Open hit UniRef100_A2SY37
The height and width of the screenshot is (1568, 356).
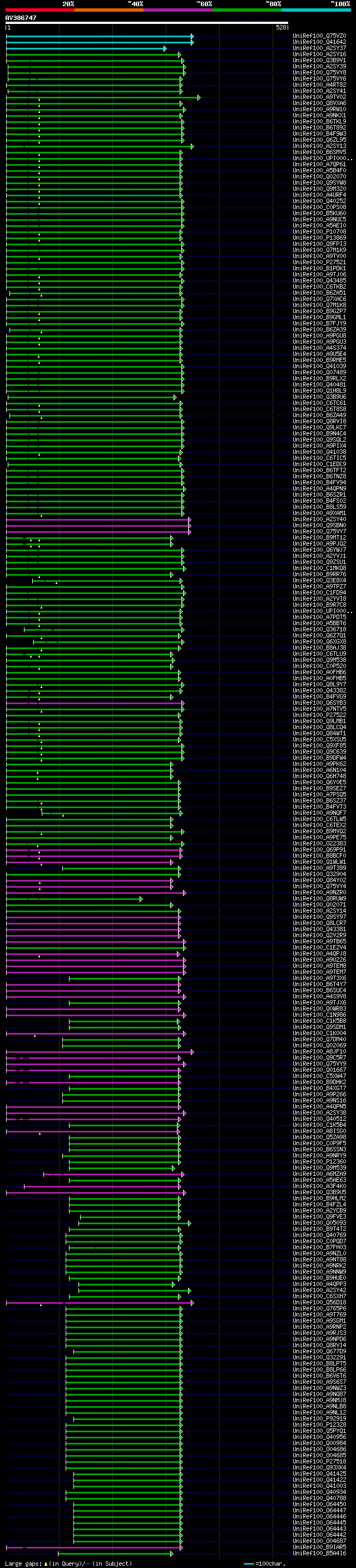click(319, 48)
